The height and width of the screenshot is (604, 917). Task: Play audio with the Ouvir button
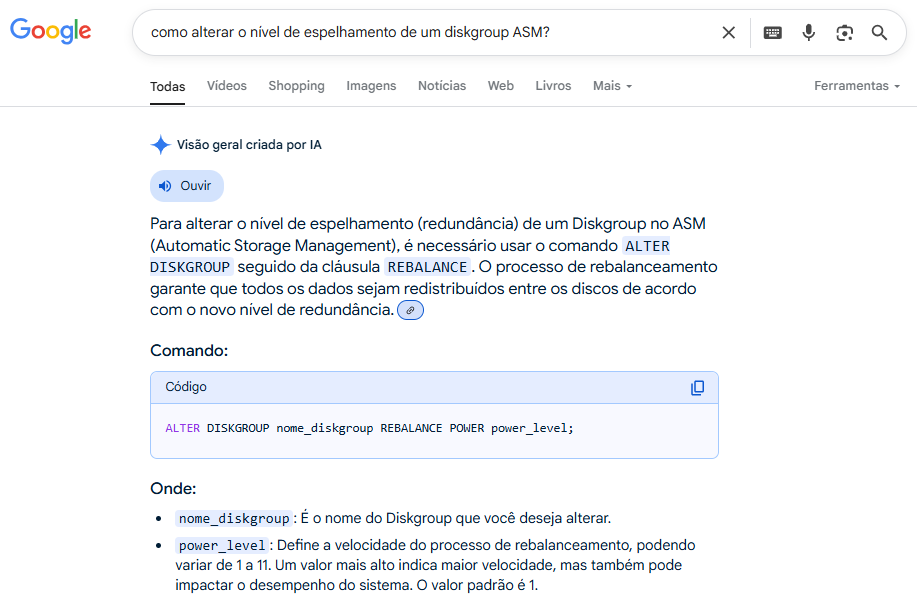[x=186, y=186]
